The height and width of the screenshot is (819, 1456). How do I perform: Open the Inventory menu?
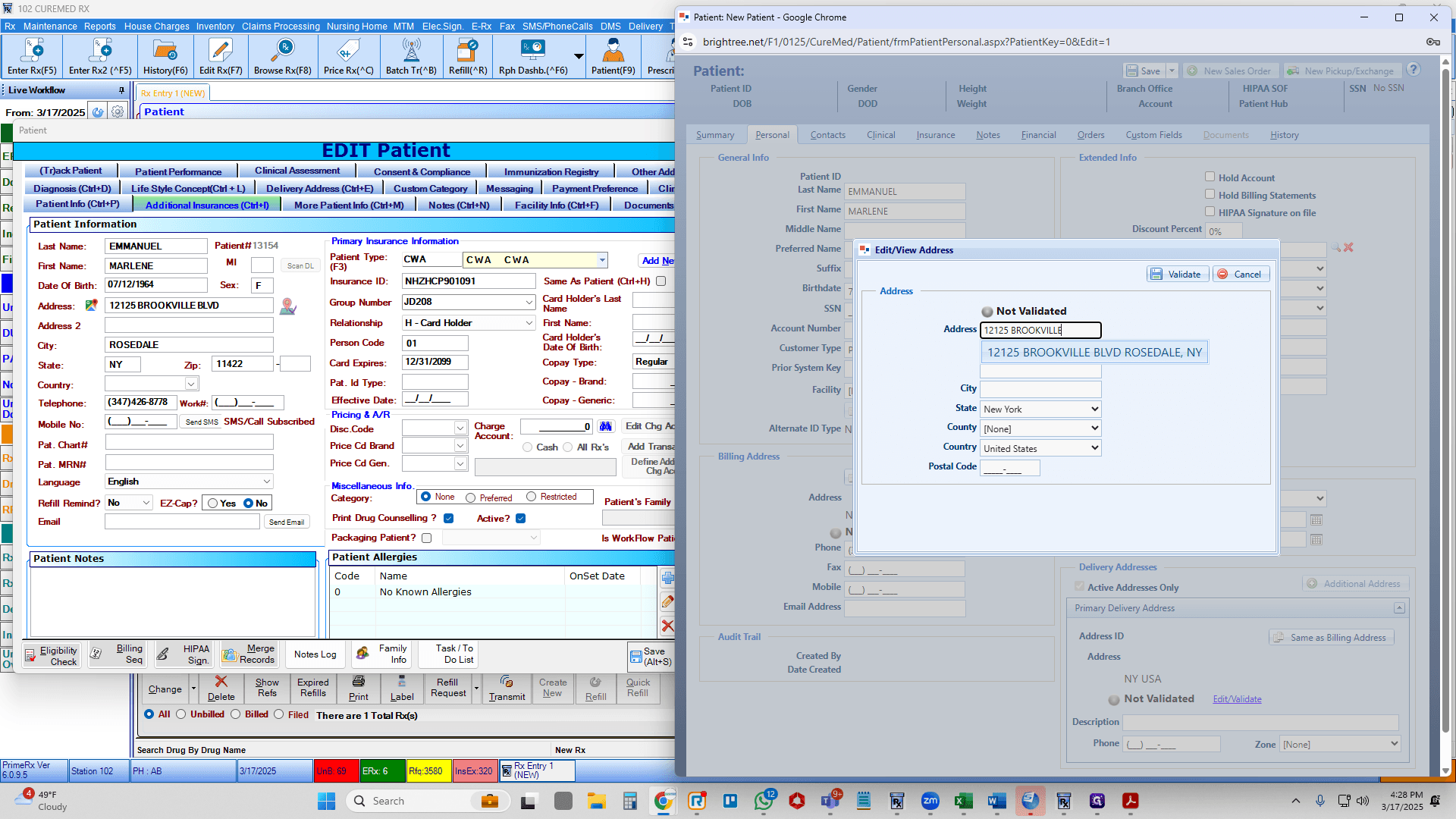click(215, 27)
